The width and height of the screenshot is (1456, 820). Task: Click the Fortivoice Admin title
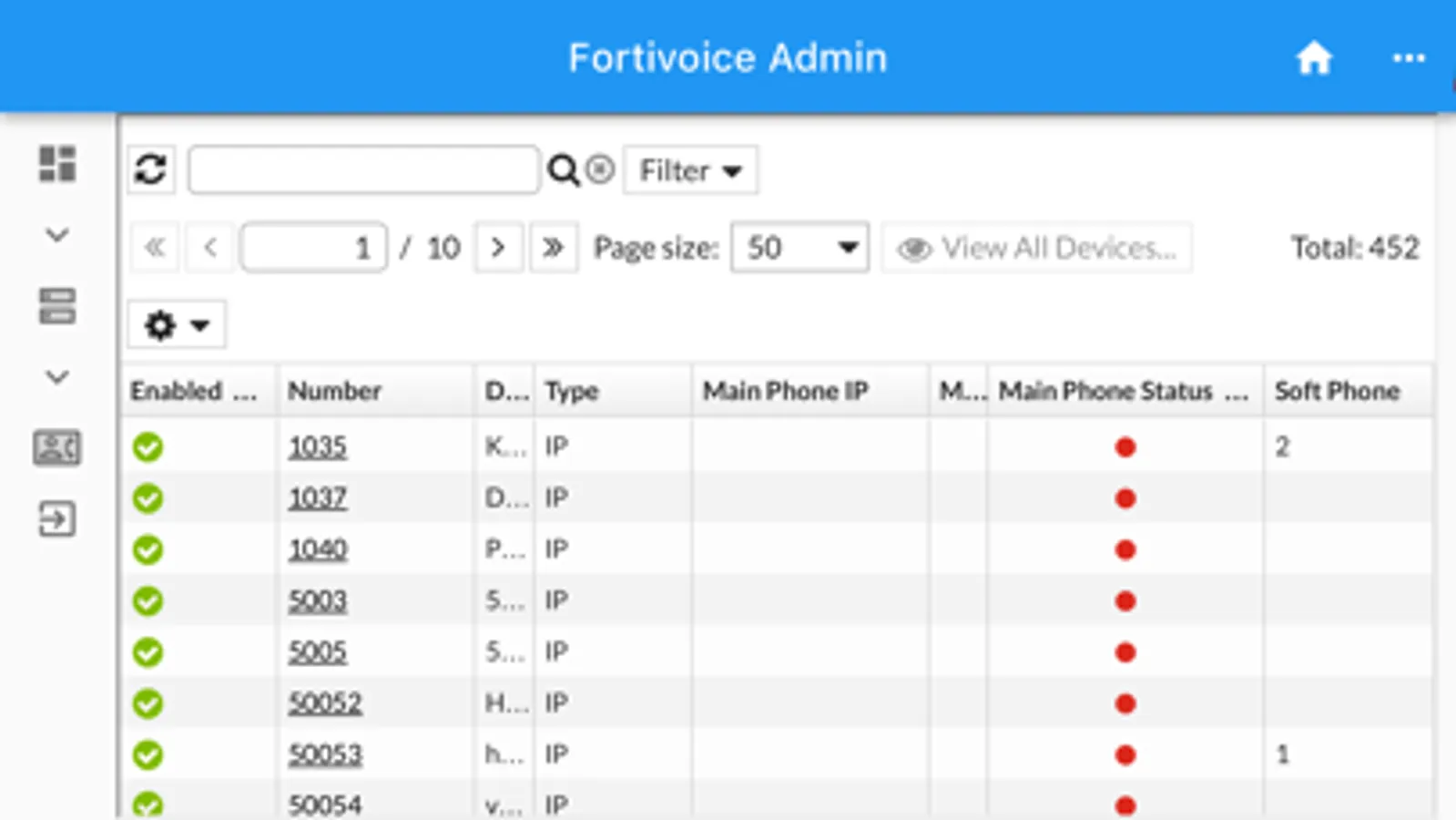pyautogui.click(x=728, y=58)
